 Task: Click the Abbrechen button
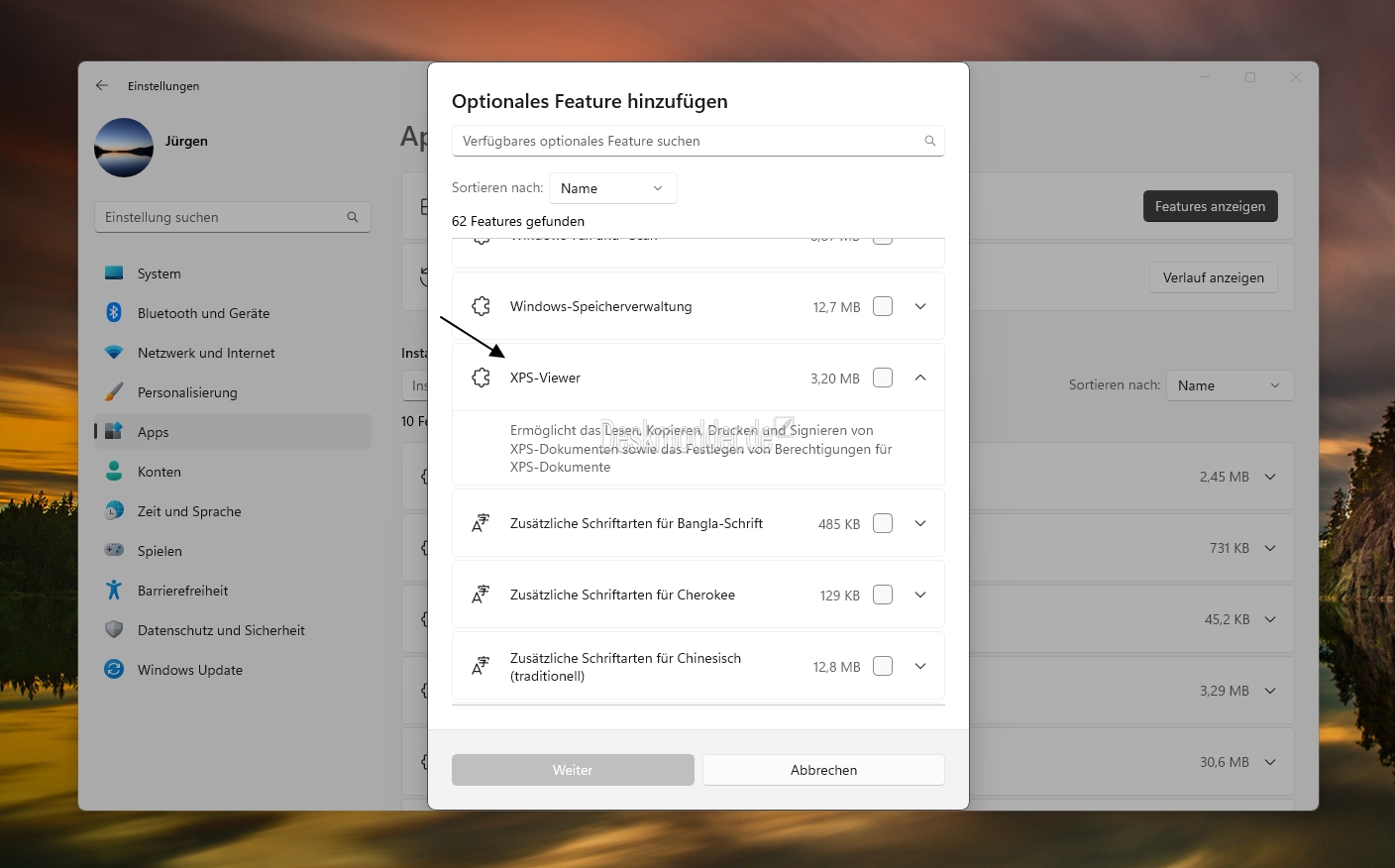(823, 770)
